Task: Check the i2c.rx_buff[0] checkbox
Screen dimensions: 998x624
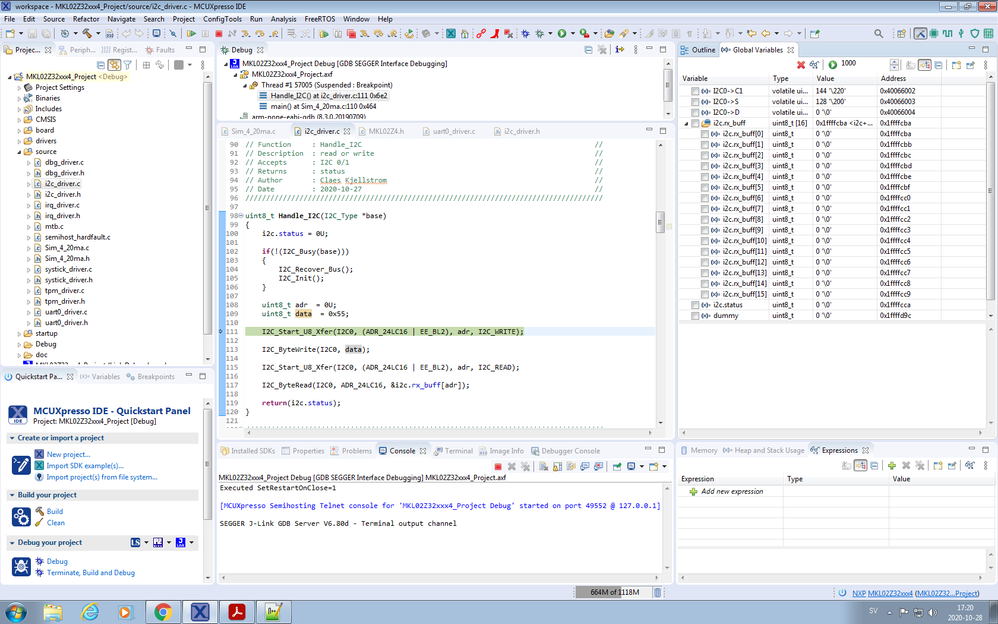Action: point(704,134)
